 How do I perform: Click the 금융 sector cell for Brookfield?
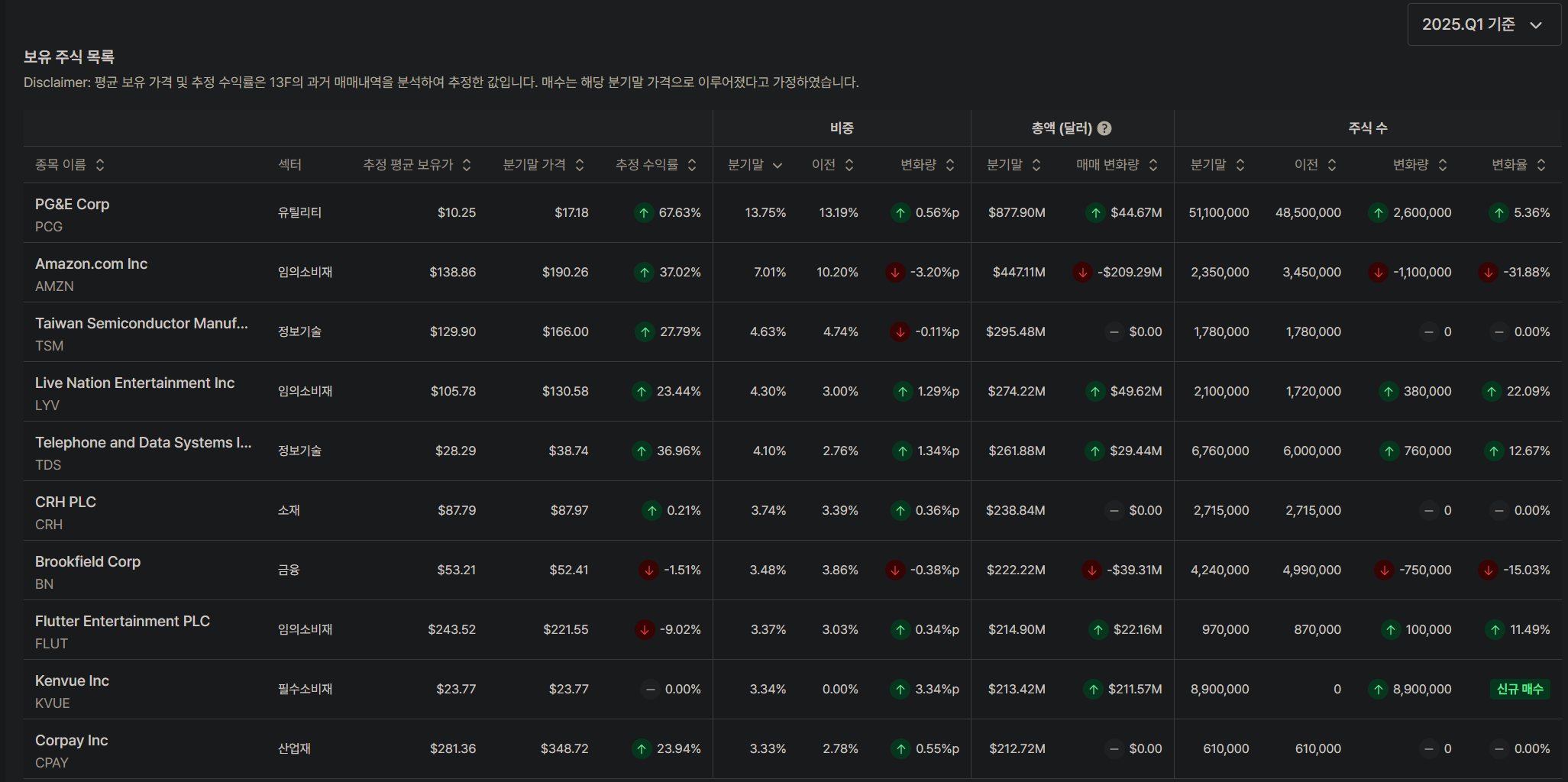click(289, 570)
